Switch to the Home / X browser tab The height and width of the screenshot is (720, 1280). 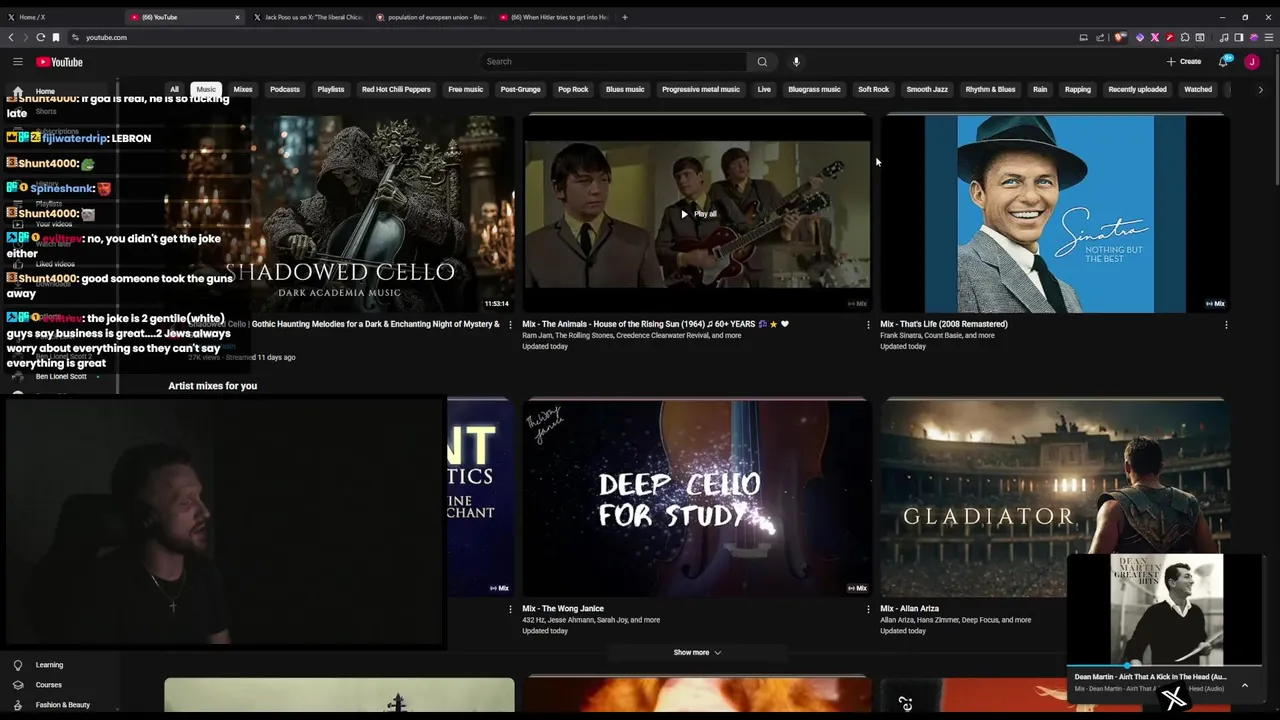click(60, 17)
